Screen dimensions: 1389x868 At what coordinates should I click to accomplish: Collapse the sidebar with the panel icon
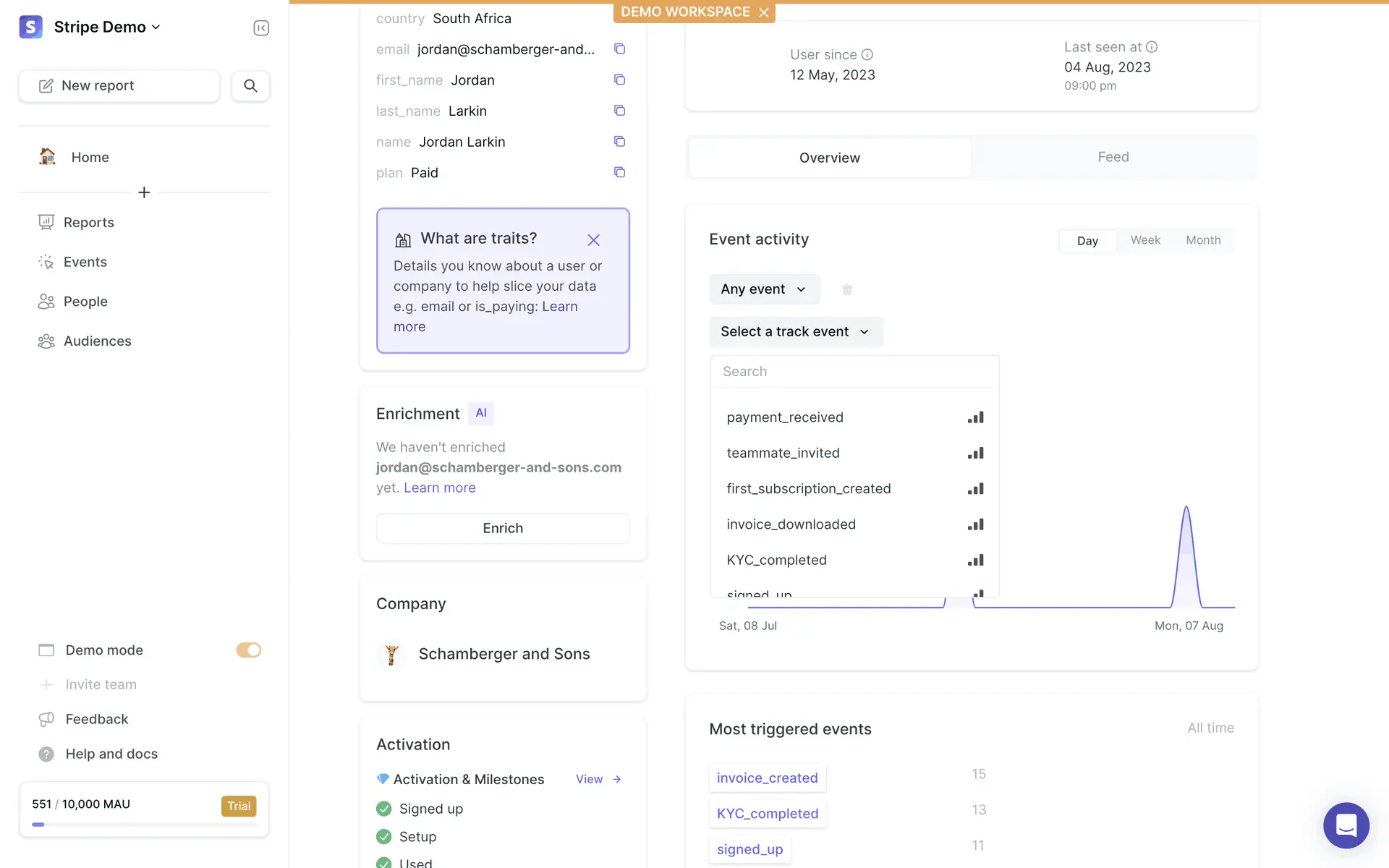(x=261, y=27)
